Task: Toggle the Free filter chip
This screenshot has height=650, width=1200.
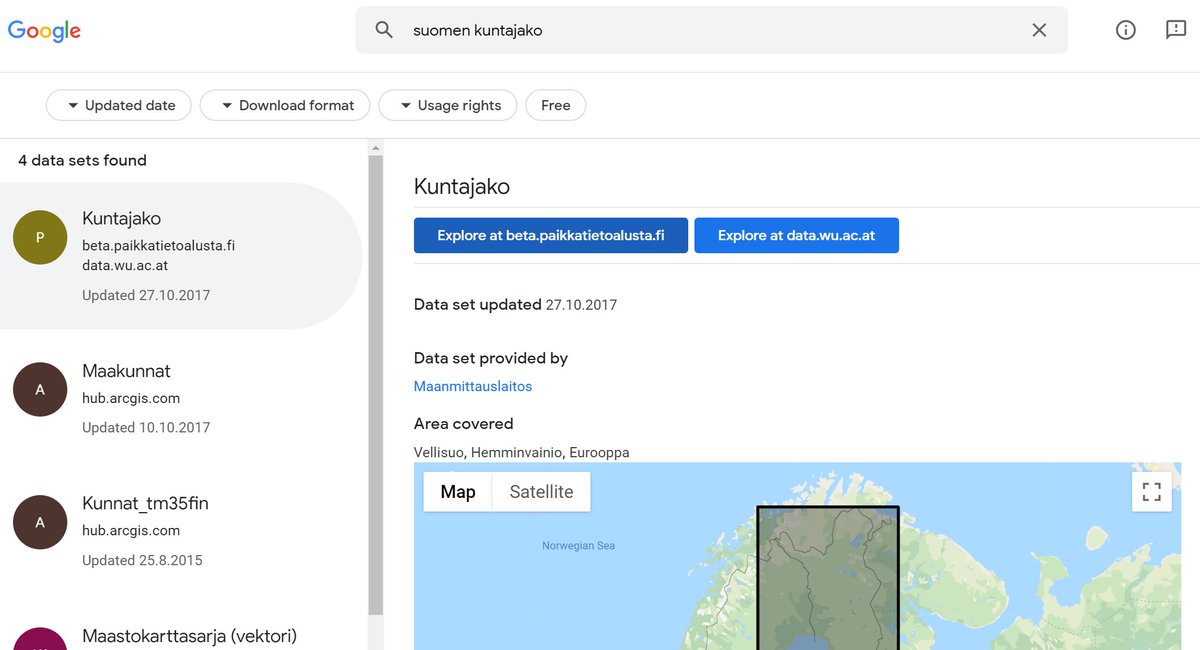Action: 556,105
